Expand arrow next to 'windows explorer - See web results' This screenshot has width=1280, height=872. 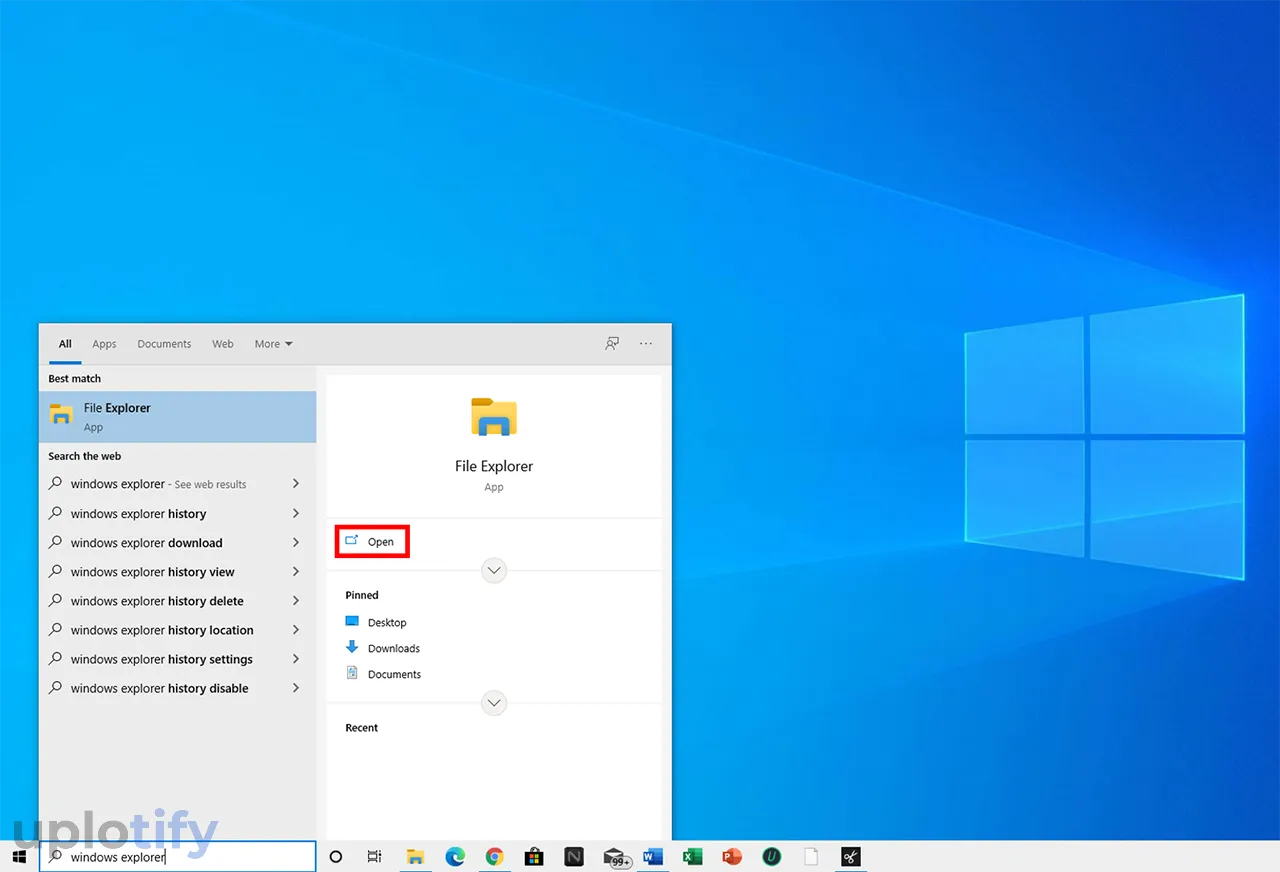pyautogui.click(x=296, y=484)
